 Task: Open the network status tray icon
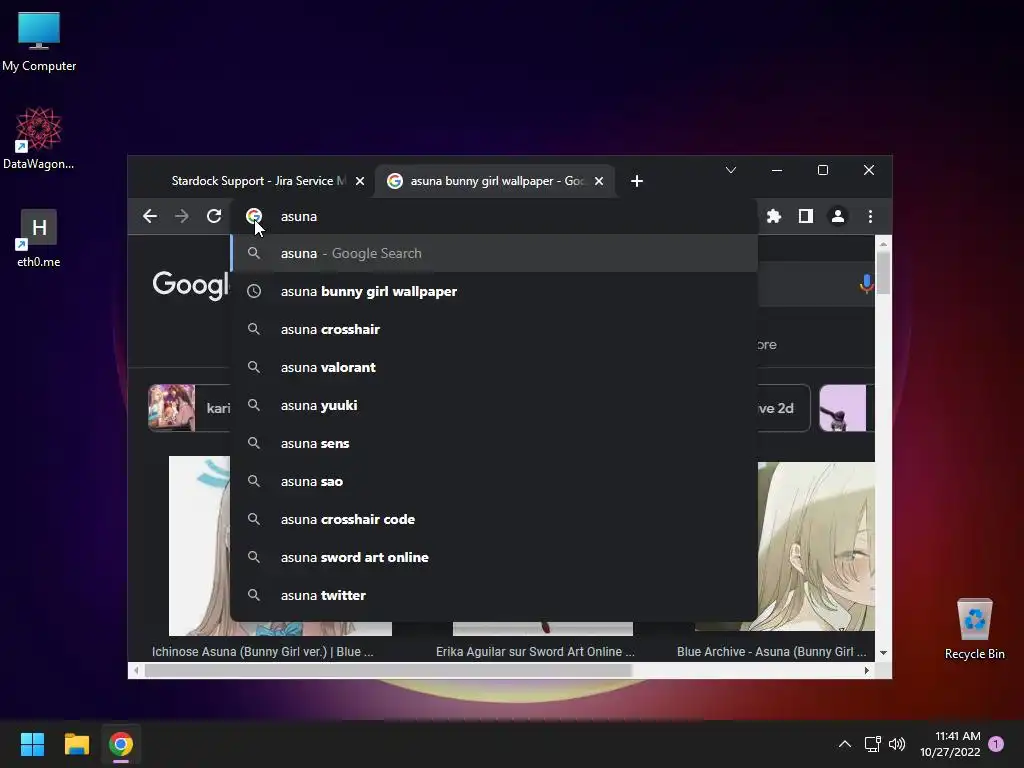click(872, 744)
